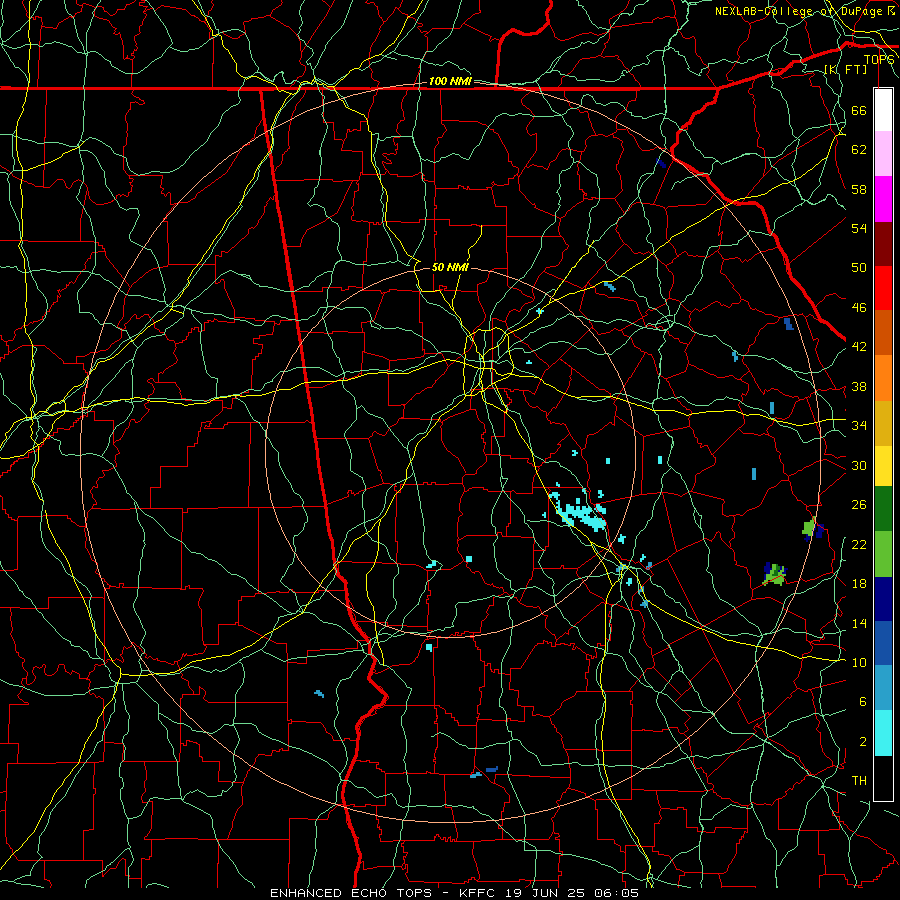Click the "26" scale label
The width and height of the screenshot is (900, 900).
(x=859, y=505)
